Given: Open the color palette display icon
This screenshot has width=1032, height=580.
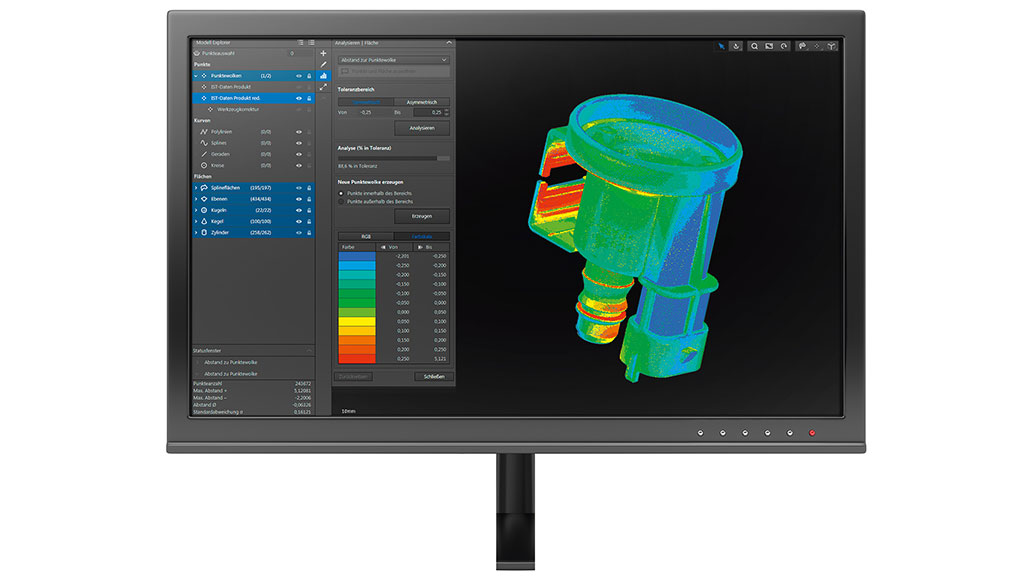Looking at the screenshot, I should [x=802, y=46].
